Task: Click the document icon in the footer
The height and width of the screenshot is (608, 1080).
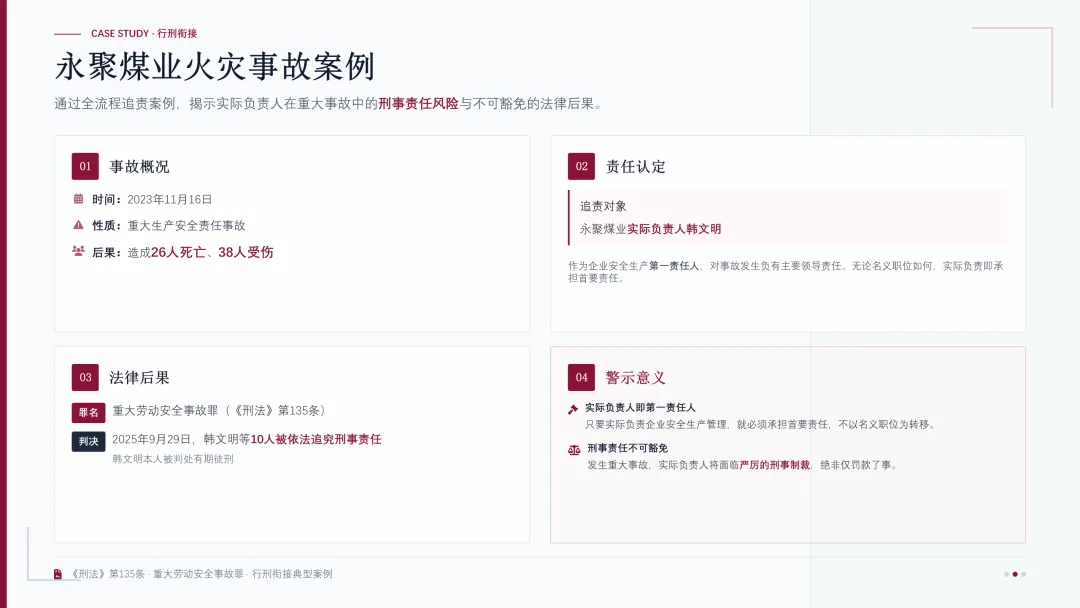Action: point(58,574)
